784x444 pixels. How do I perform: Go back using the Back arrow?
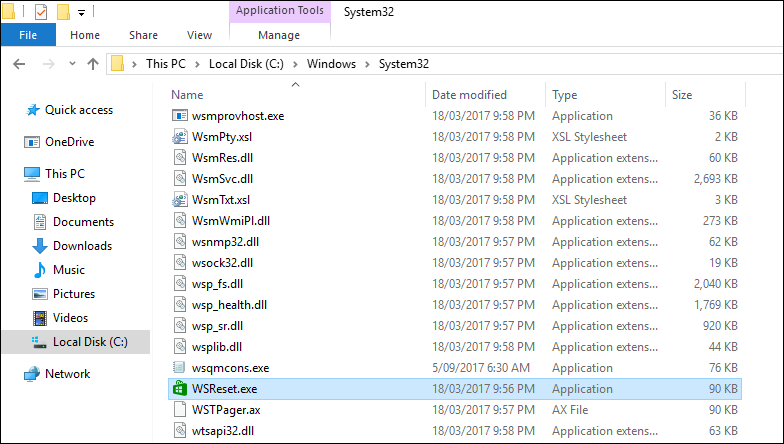(x=19, y=64)
